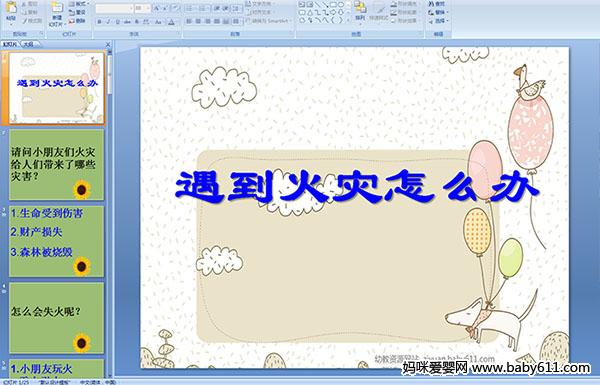Open the font name combo box
Viewport: 600px width, 385px height.
tap(114, 8)
